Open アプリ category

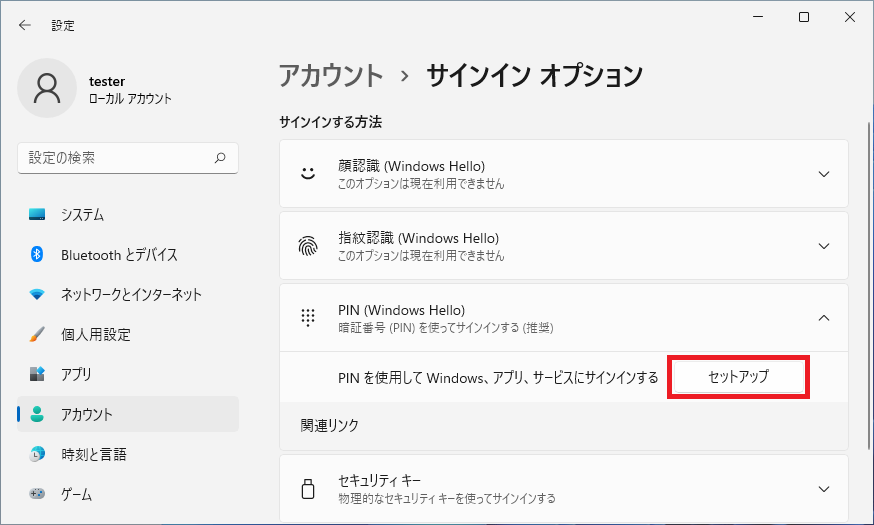click(x=128, y=374)
